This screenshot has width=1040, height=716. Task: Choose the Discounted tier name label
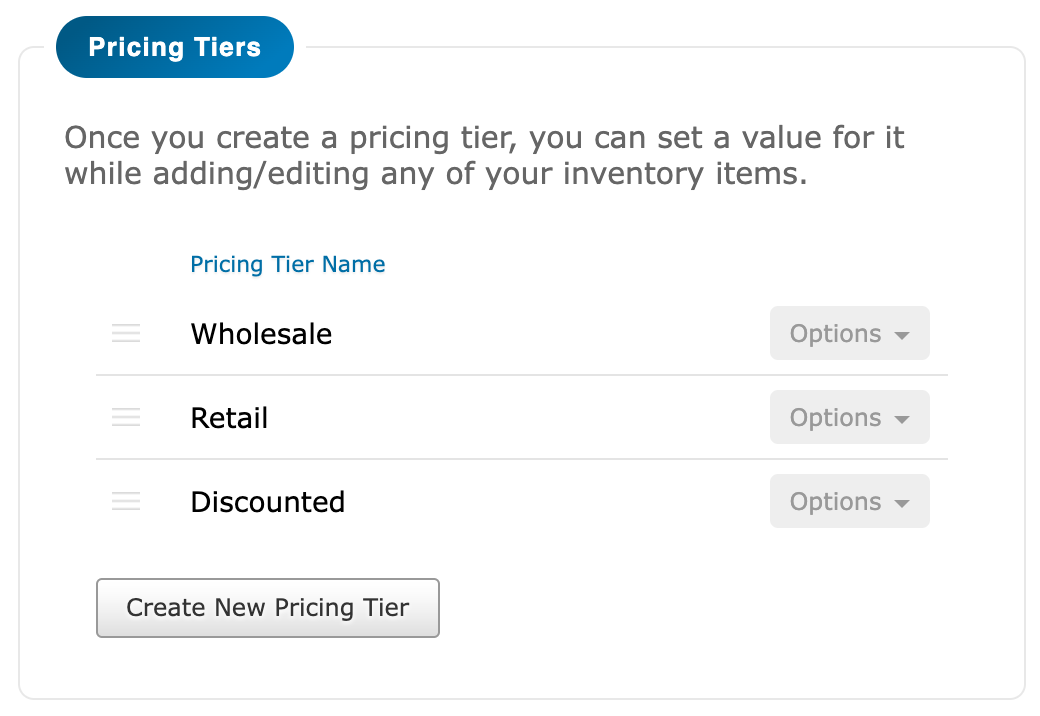pos(267,502)
